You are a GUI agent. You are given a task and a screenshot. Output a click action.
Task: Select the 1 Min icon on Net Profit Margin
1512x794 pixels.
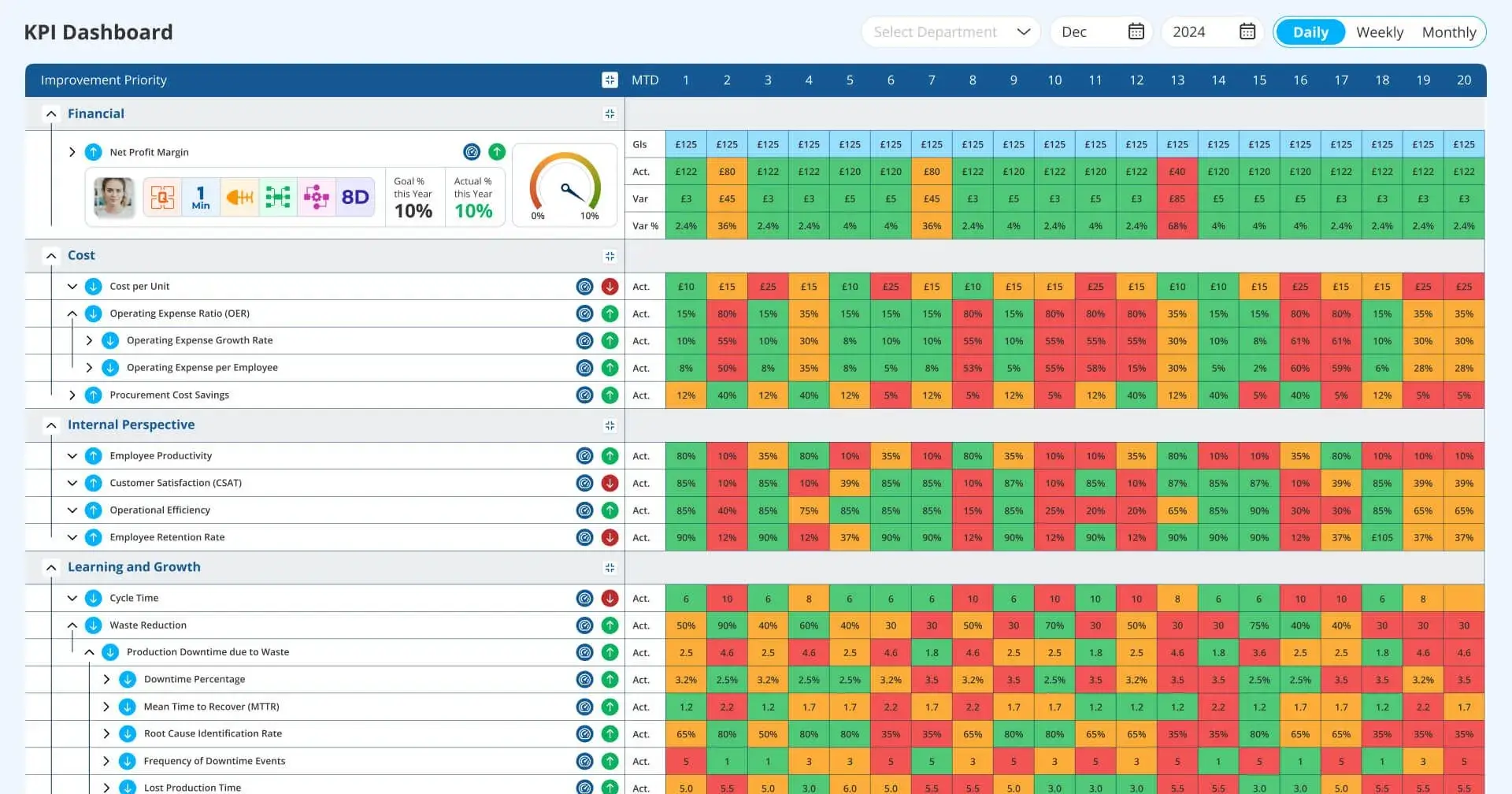tap(201, 197)
